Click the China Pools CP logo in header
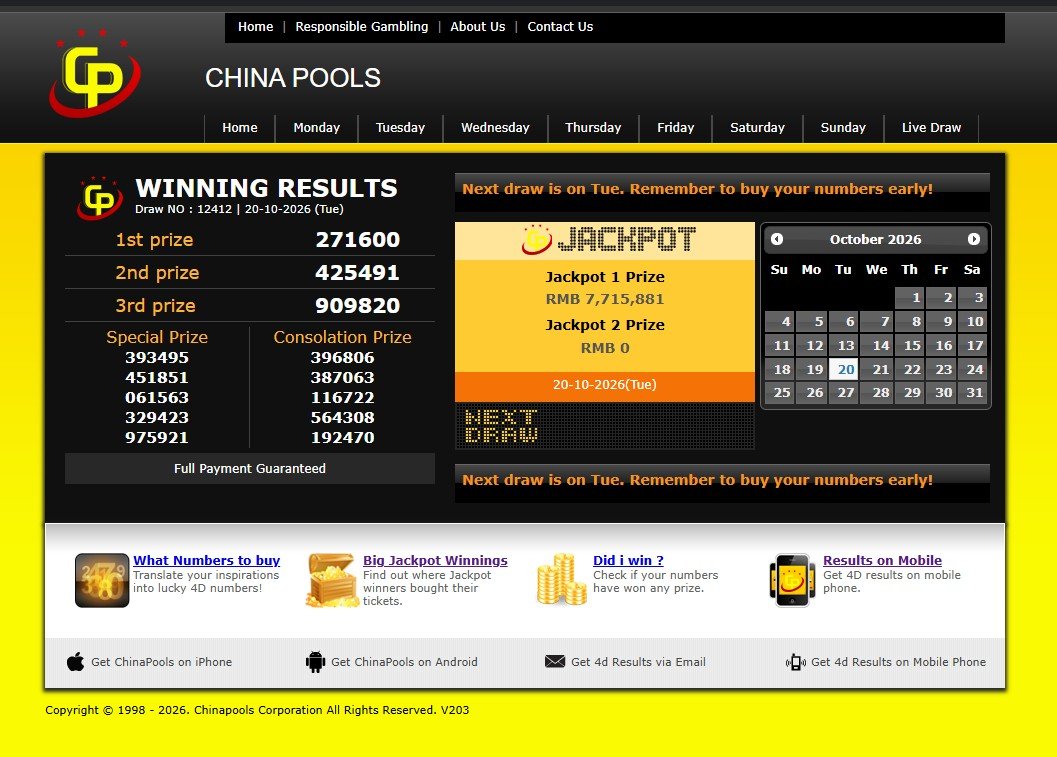Screen dimensions: 1057x757 (x=95, y=73)
